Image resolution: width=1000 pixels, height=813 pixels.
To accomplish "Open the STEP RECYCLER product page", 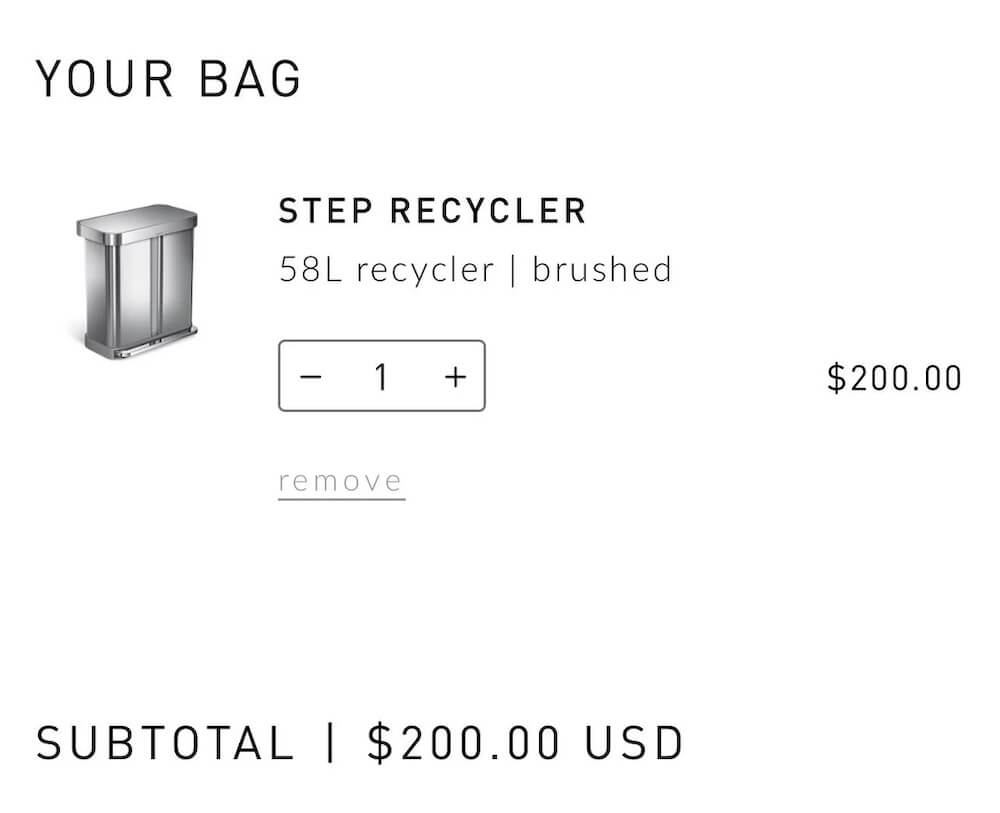I will click(x=434, y=212).
